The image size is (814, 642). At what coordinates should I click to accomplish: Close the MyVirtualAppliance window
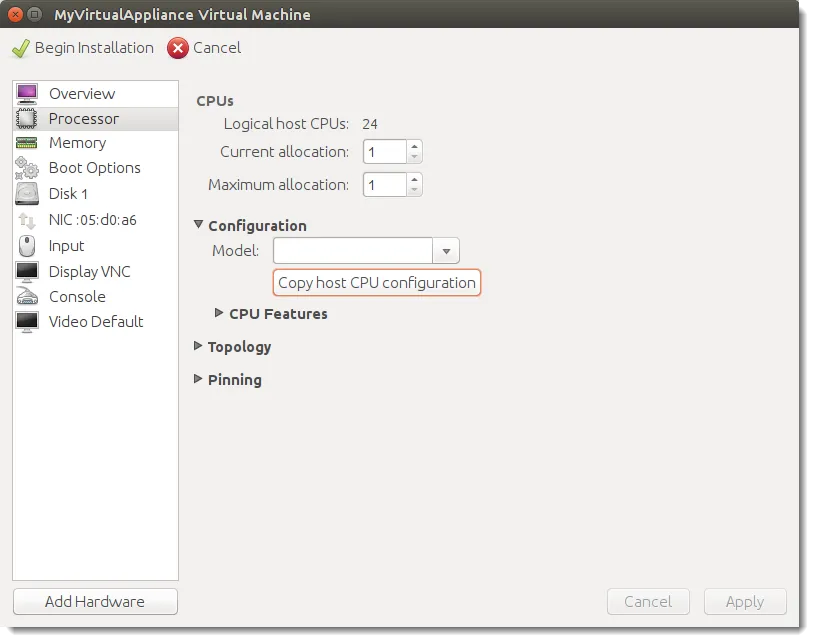click(x=16, y=15)
